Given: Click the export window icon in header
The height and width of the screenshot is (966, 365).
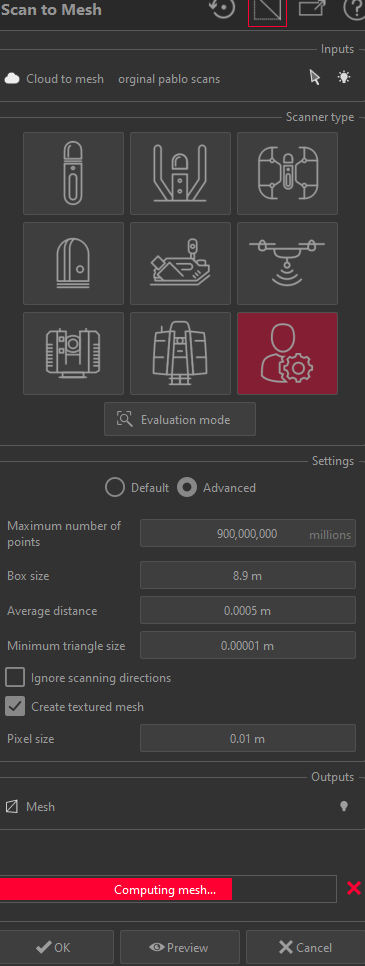Looking at the screenshot, I should tap(312, 9).
